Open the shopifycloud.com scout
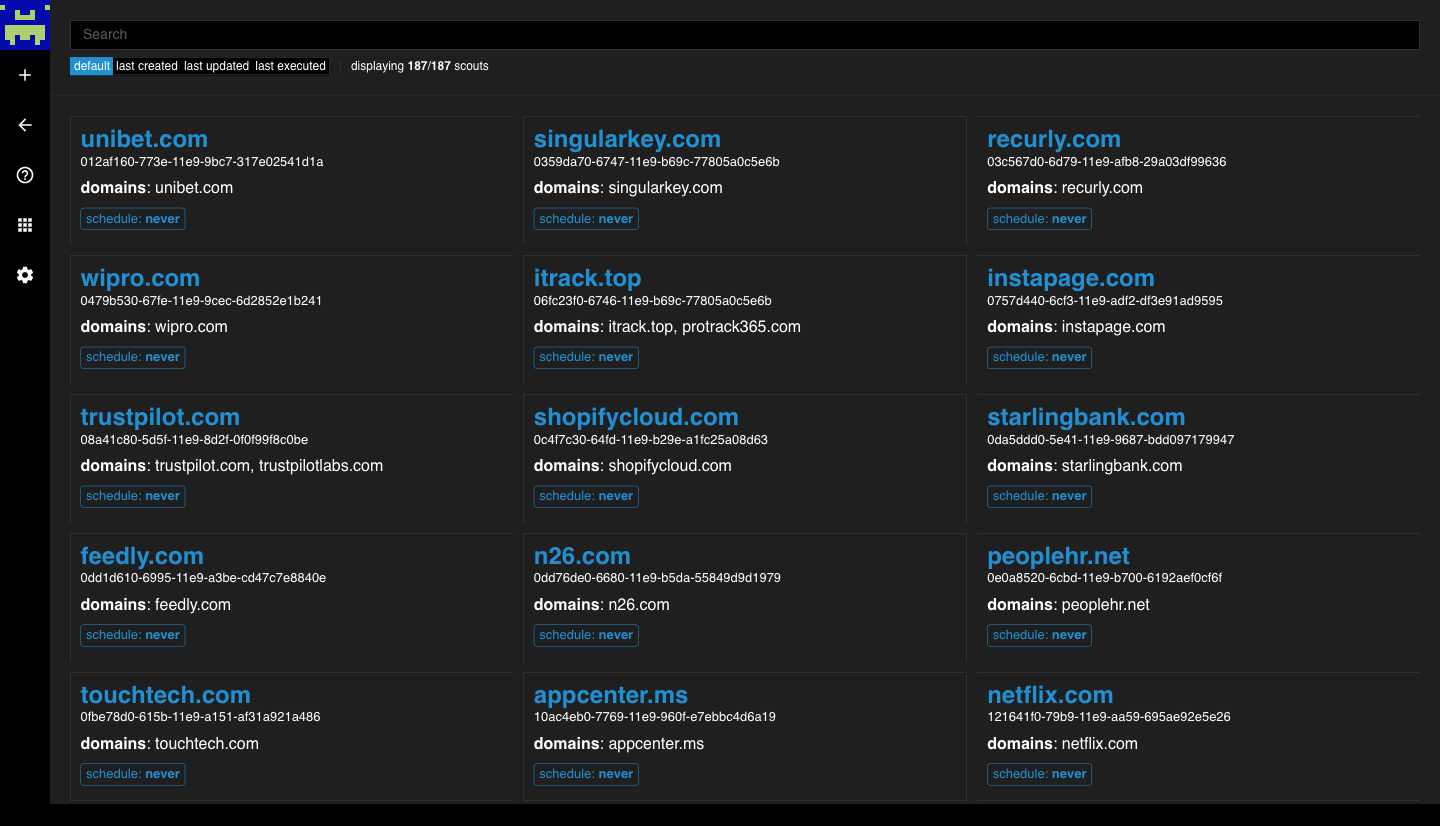 click(636, 417)
